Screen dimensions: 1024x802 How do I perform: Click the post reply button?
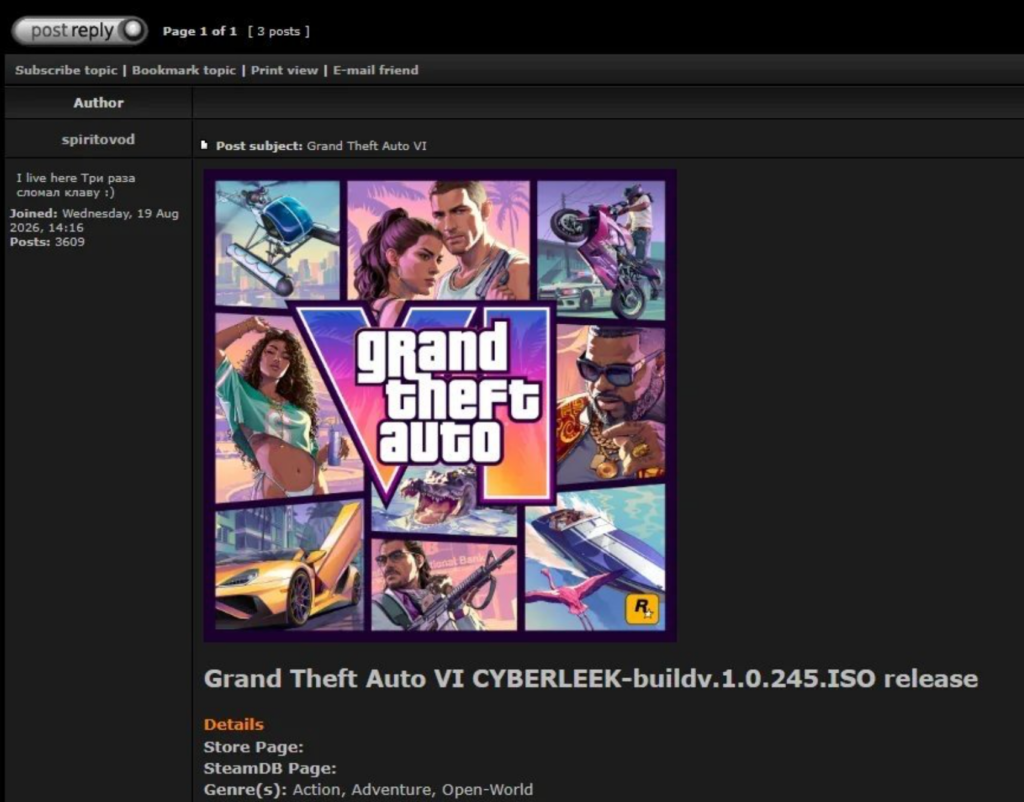(x=80, y=31)
